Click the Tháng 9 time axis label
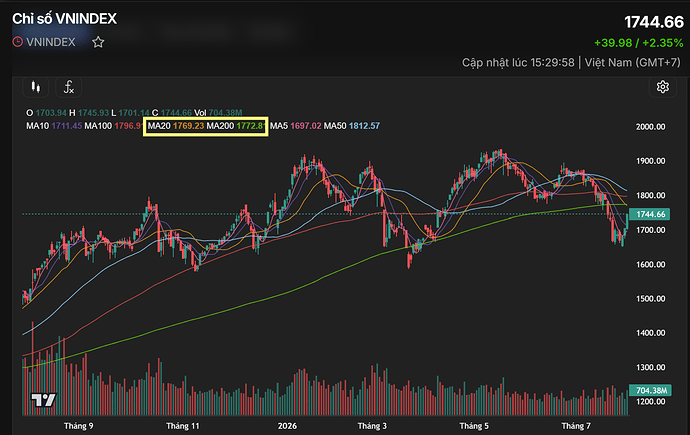 point(79,426)
